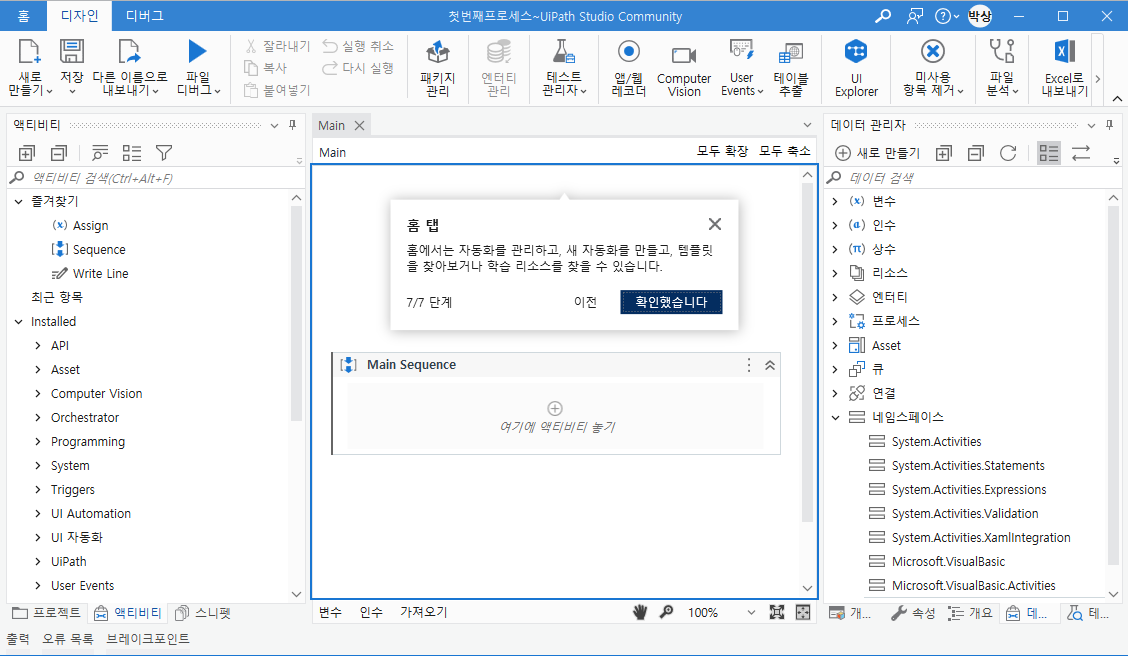Click the search icon in title bar

[883, 16]
